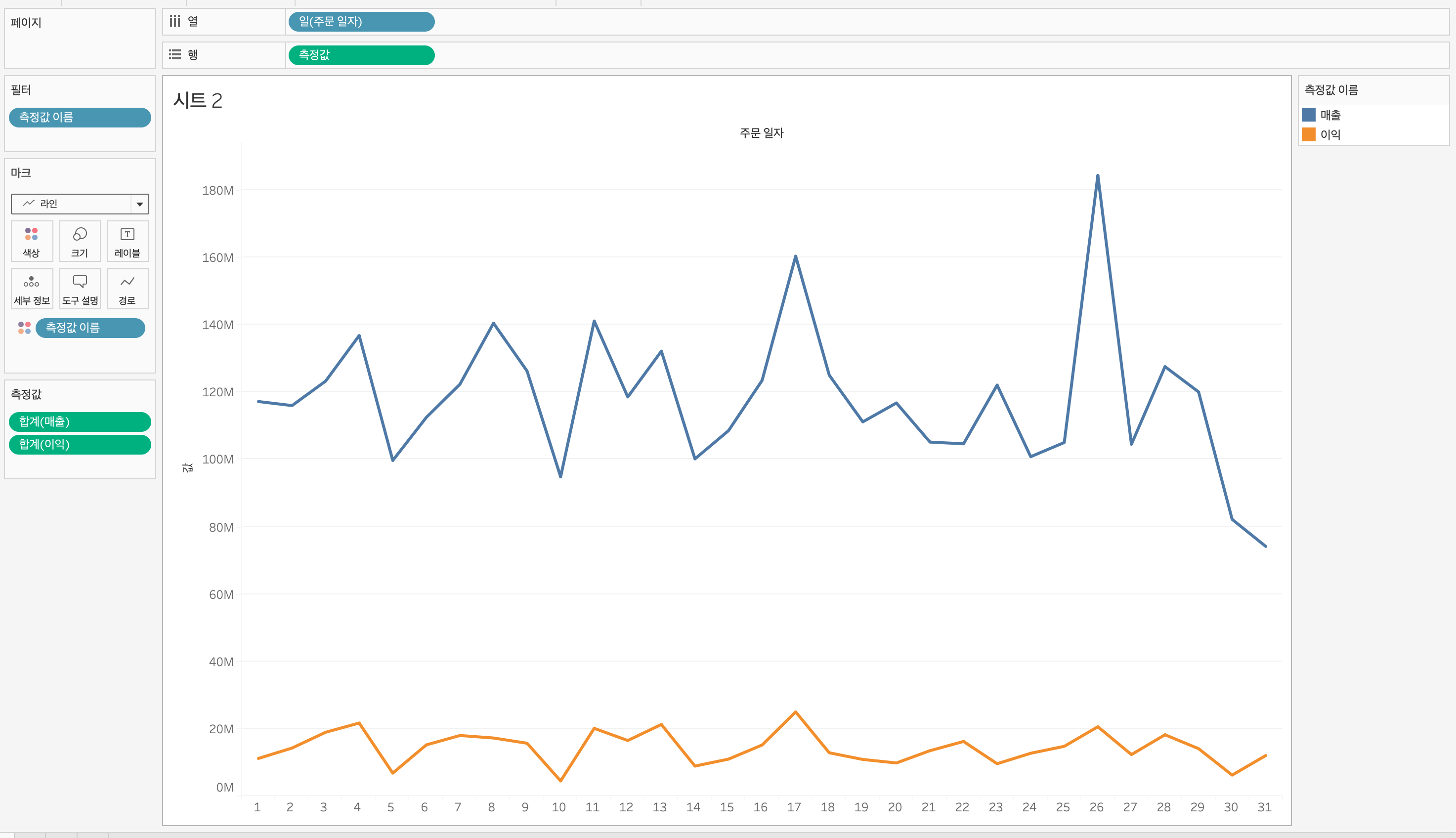Screen dimensions: 1456x838
Task: Click the blue 매출 legend color swatch
Action: 1309,115
